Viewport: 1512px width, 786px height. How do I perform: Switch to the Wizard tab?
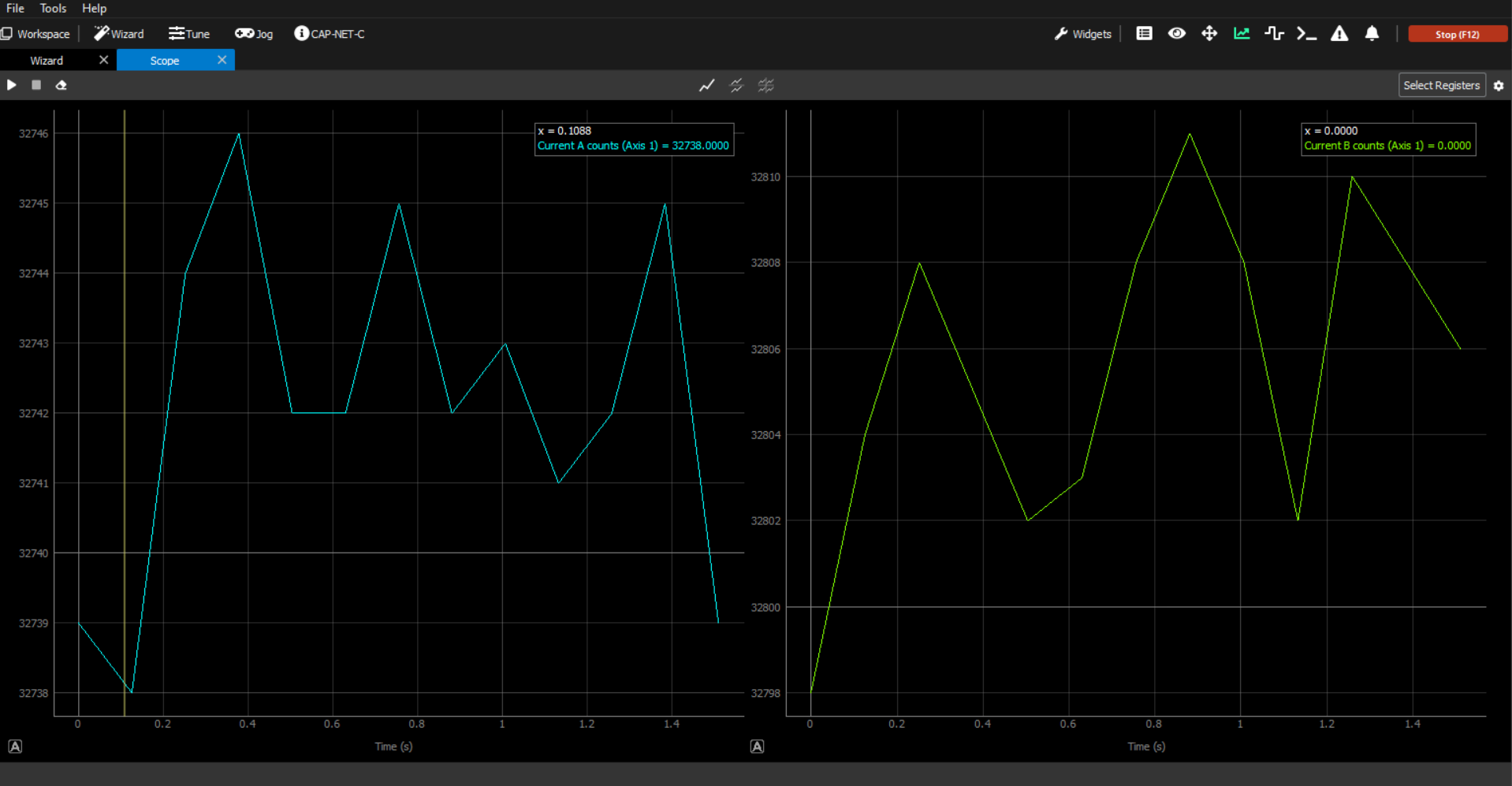coord(47,61)
